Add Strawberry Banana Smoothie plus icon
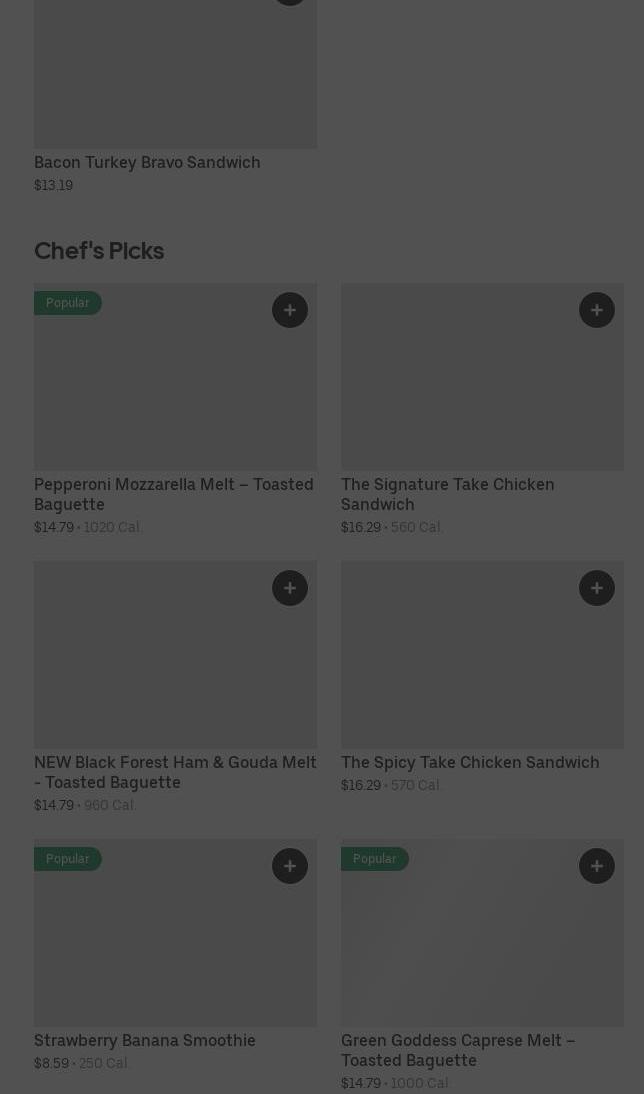644x1094 pixels. tap(290, 866)
